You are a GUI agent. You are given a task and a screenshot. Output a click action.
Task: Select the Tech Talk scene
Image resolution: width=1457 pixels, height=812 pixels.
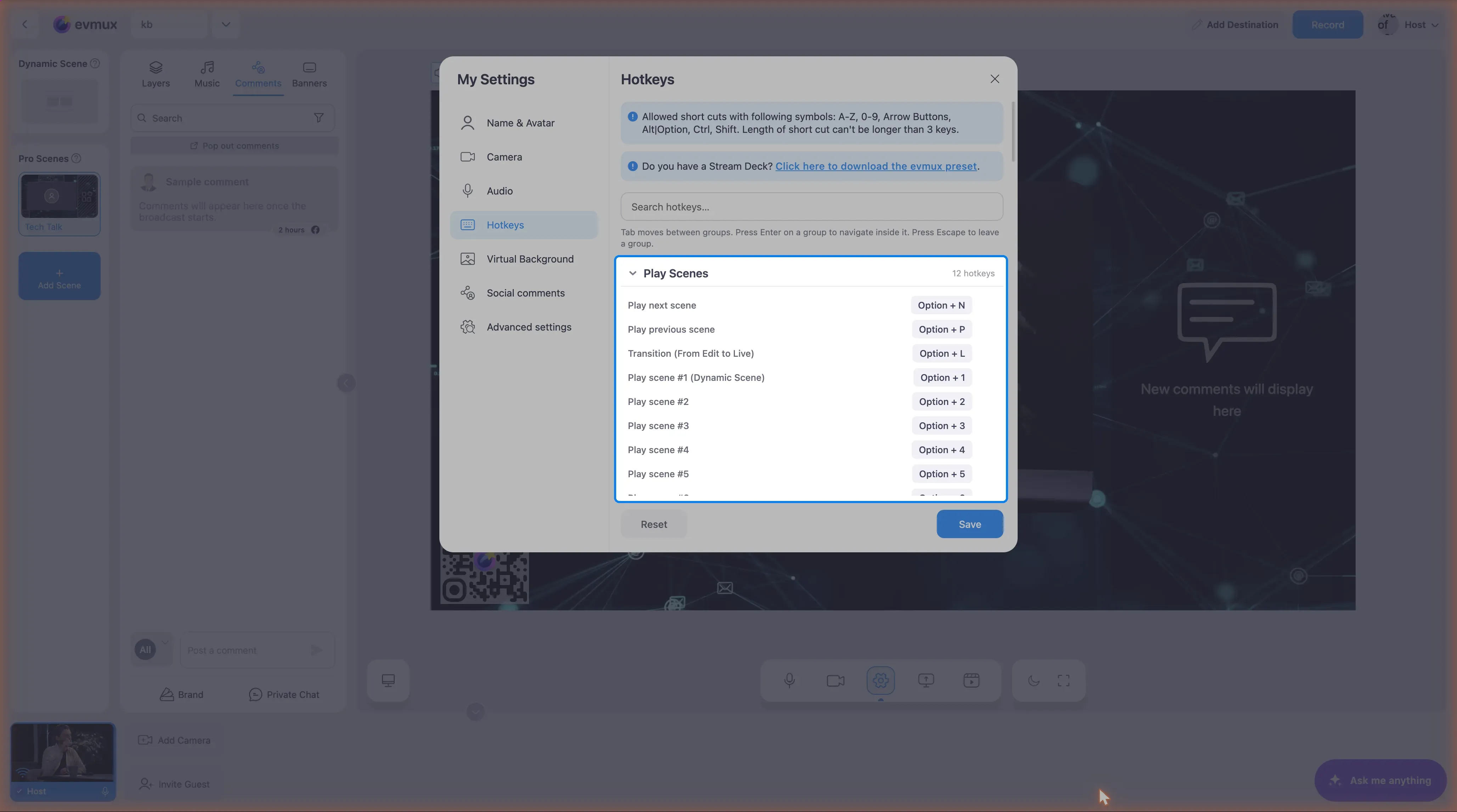click(x=60, y=204)
